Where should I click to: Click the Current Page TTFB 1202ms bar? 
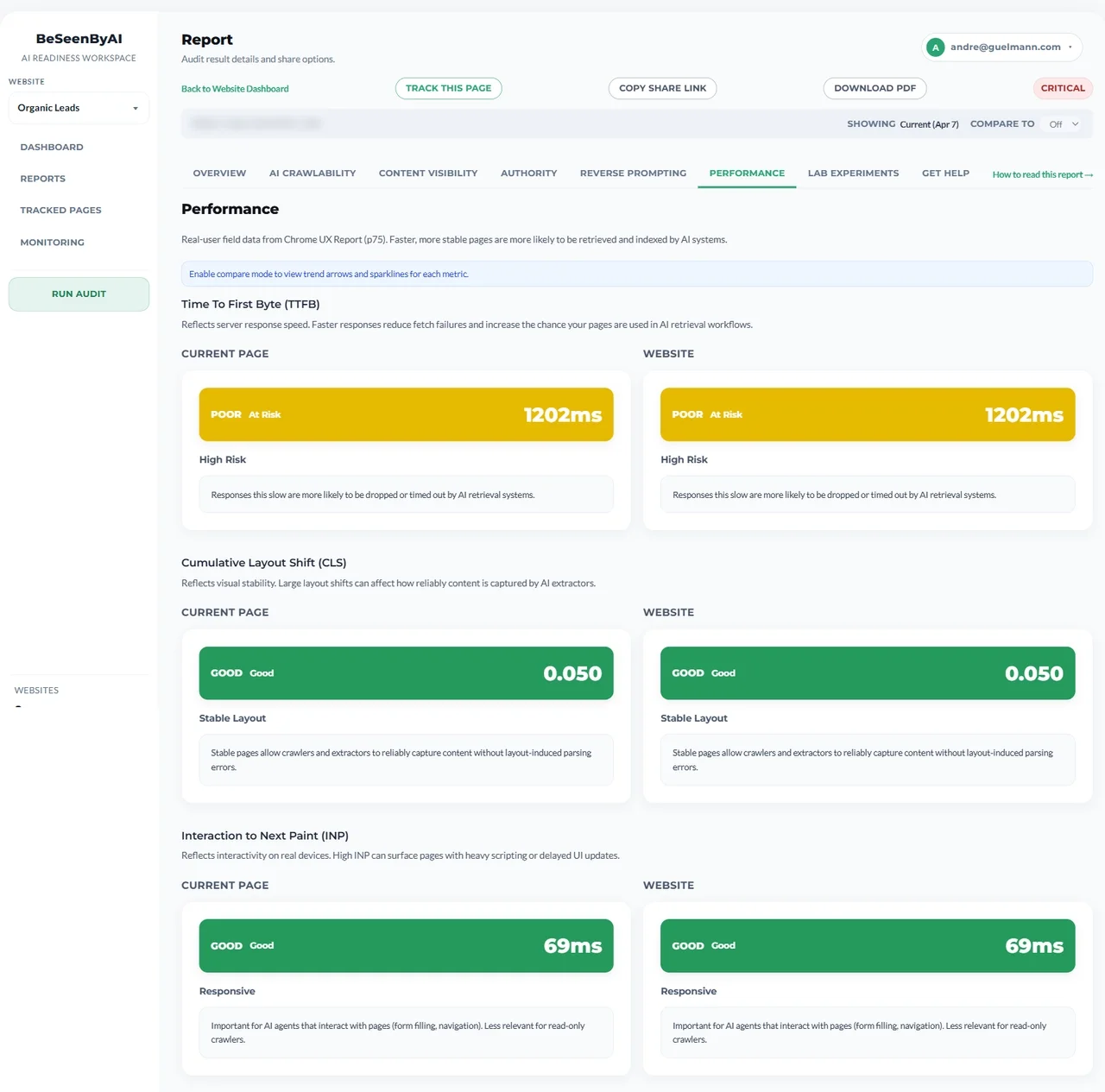[x=406, y=414]
